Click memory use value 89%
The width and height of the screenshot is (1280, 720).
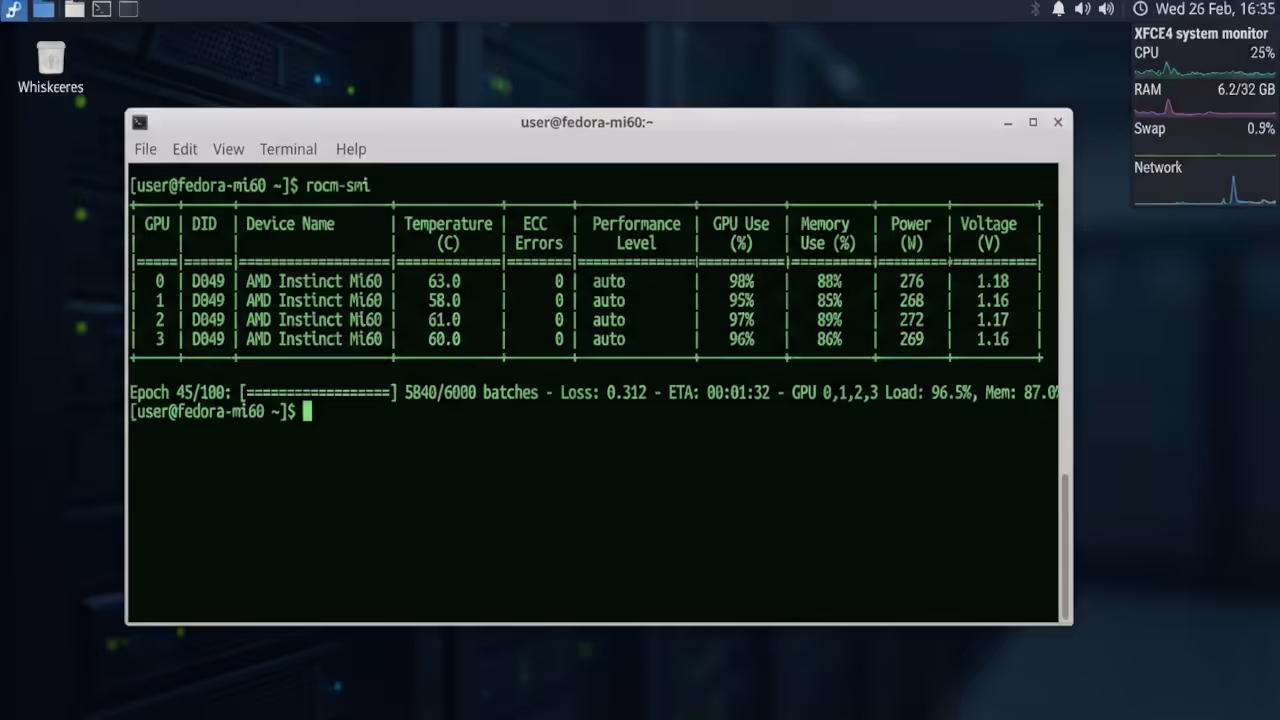(x=829, y=320)
